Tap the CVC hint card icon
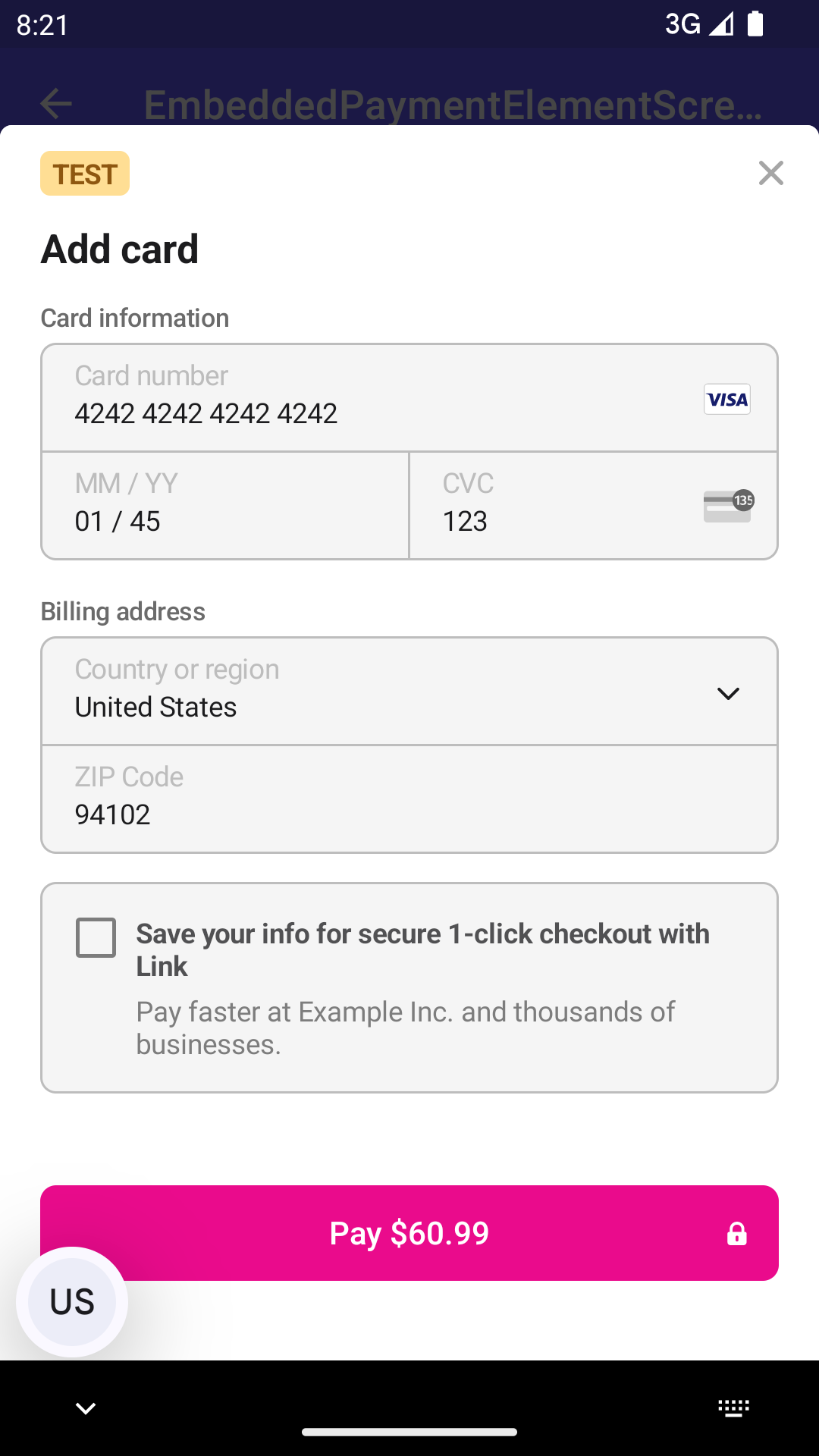This screenshot has width=819, height=1456. pos(728,506)
